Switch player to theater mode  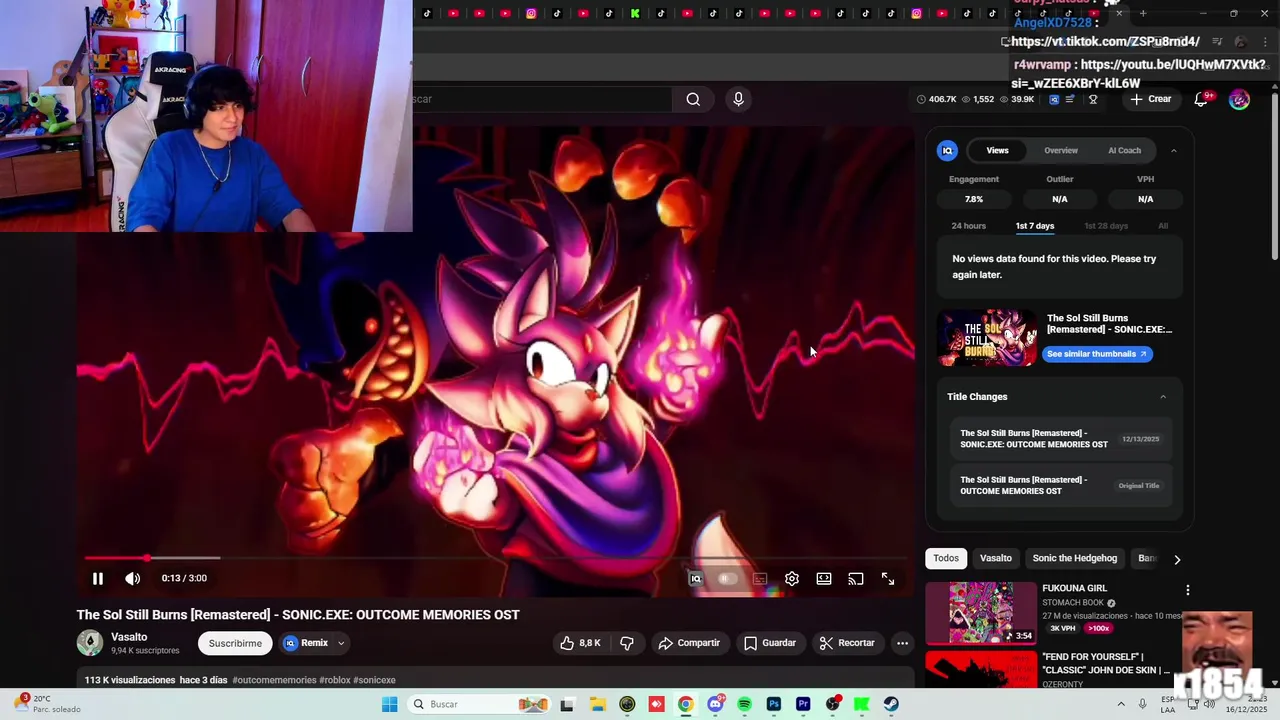tap(824, 578)
